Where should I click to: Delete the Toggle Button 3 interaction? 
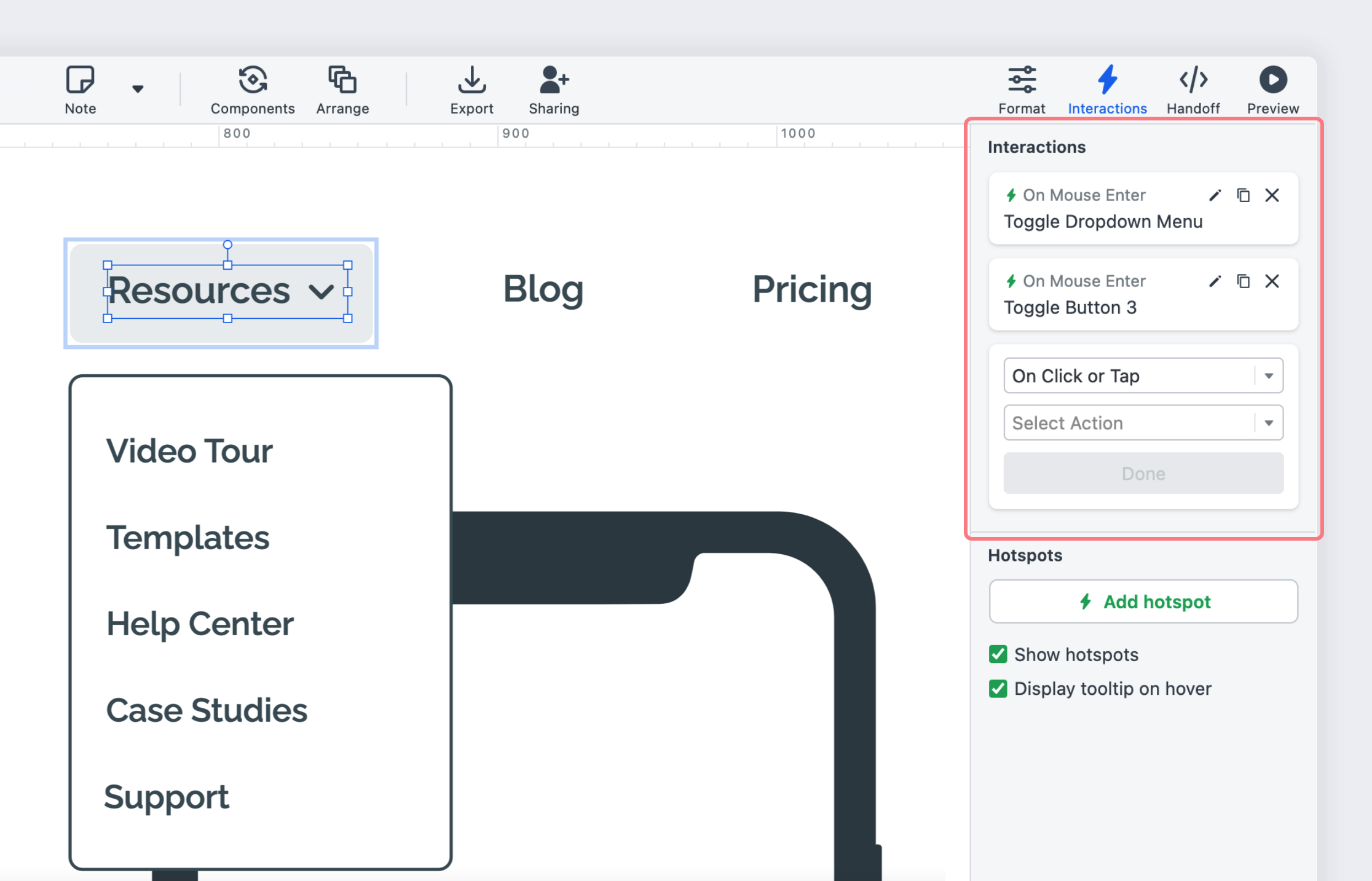click(x=1272, y=281)
